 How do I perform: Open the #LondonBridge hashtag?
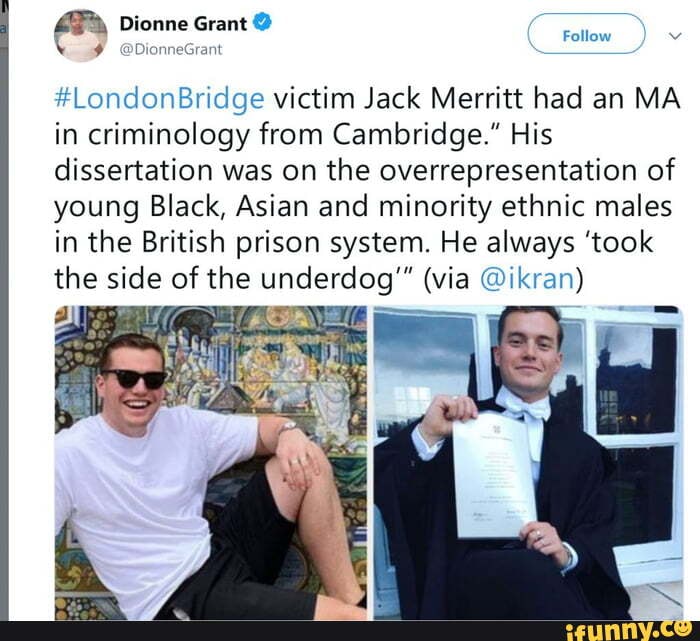click(159, 99)
